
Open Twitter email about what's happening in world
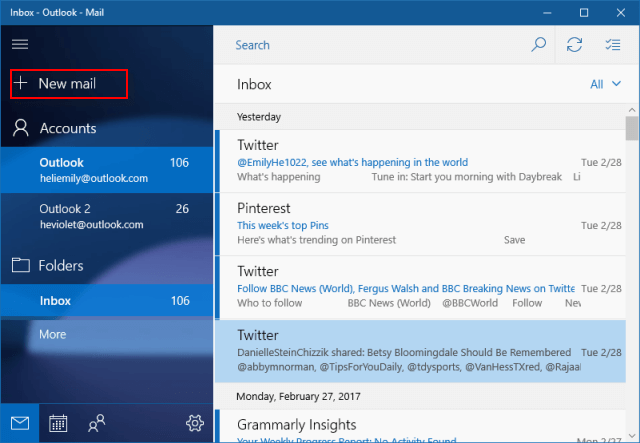[x=420, y=161]
